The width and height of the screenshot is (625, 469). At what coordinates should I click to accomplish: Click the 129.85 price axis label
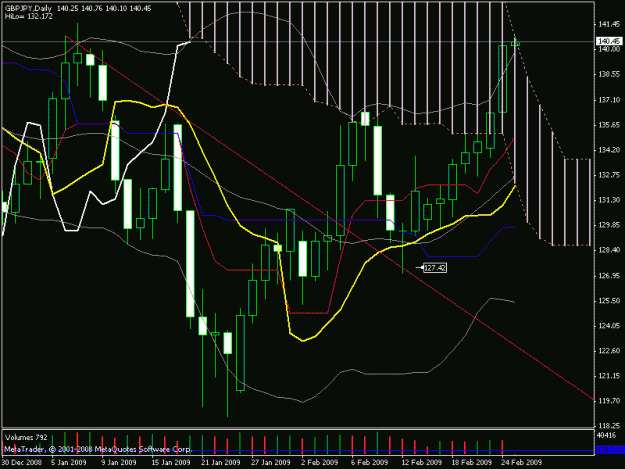coord(609,225)
